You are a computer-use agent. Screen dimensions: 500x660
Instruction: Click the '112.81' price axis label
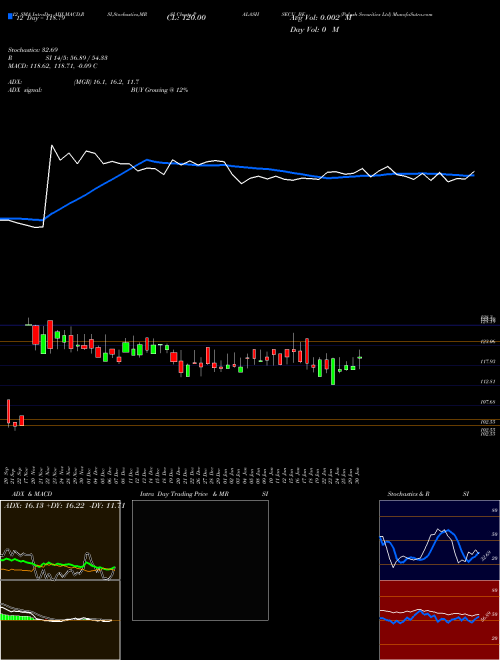pos(488,381)
